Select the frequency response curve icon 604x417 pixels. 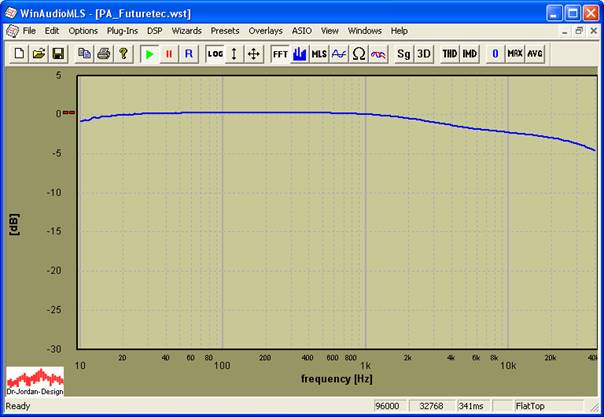[339, 54]
